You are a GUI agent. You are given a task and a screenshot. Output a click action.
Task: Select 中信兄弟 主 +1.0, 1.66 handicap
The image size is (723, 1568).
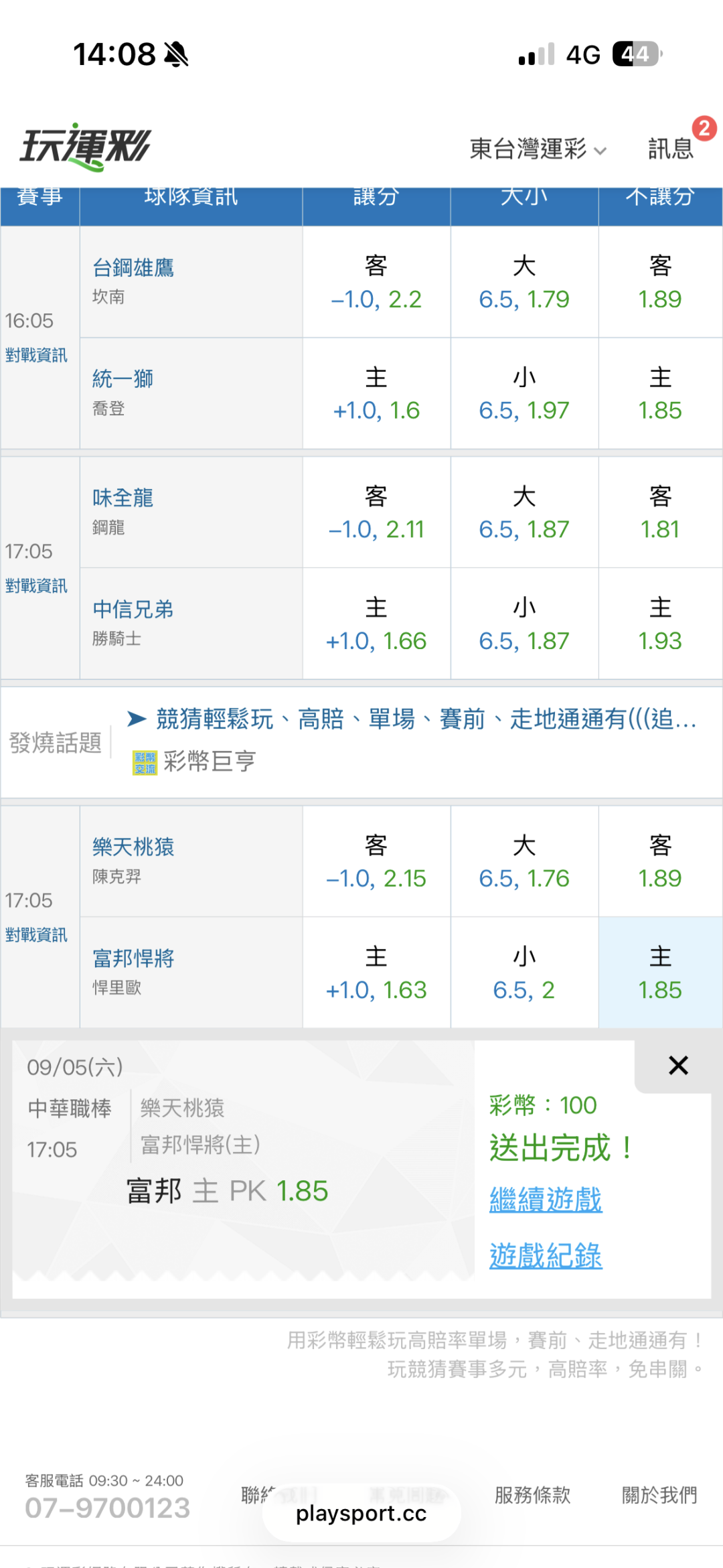click(x=376, y=624)
